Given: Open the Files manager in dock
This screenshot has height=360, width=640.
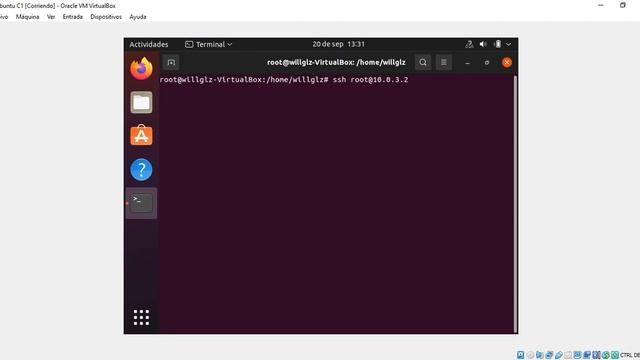Looking at the screenshot, I should pyautogui.click(x=141, y=102).
